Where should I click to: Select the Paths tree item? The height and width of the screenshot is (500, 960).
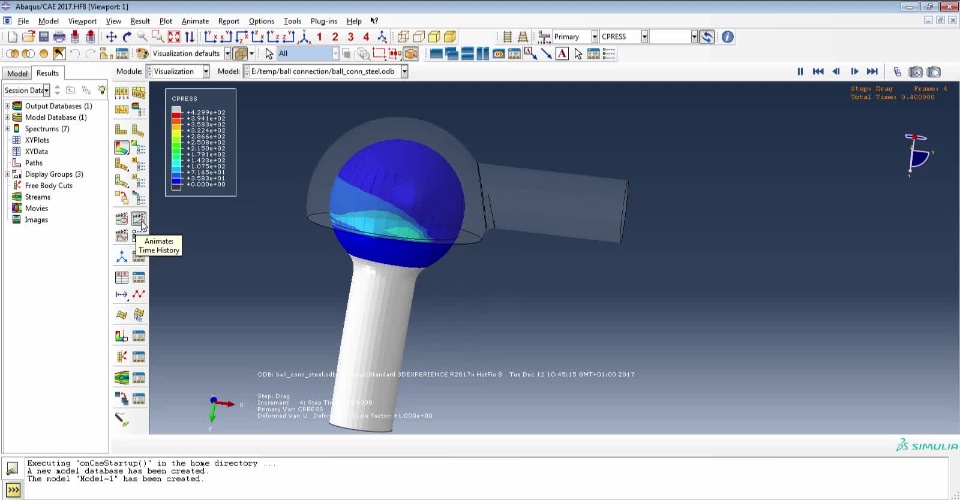pos(34,163)
